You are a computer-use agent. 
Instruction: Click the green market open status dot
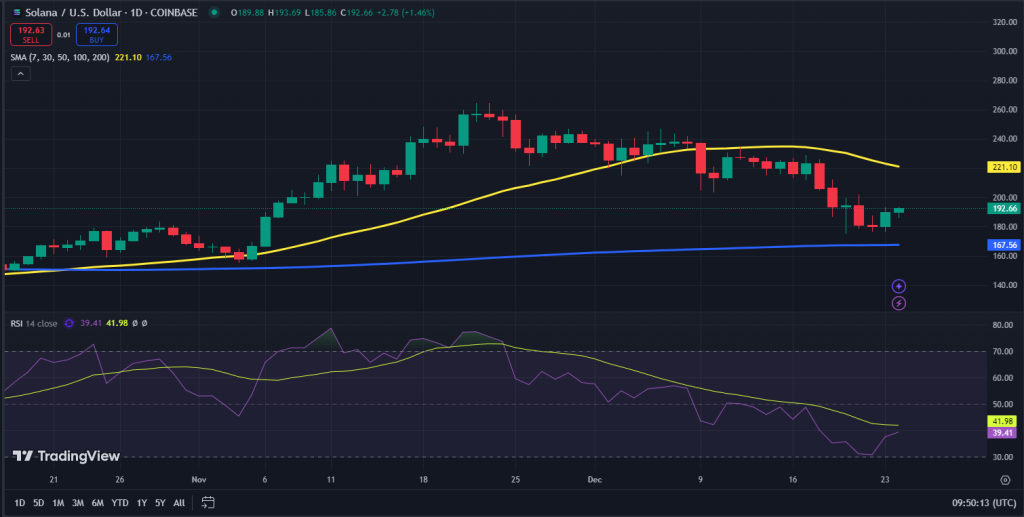[214, 12]
